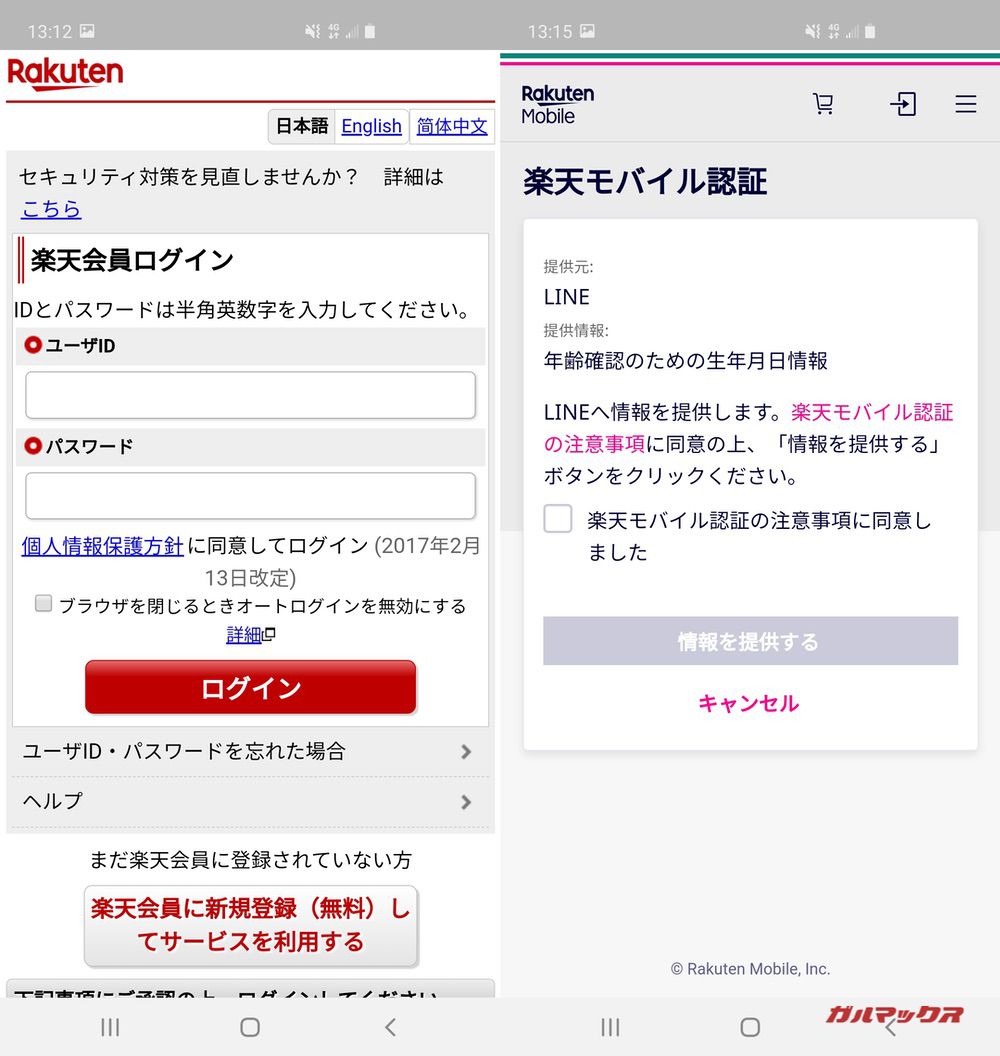The height and width of the screenshot is (1056, 1000).
Task: Tap the login arrow icon in header
Action: (x=903, y=104)
